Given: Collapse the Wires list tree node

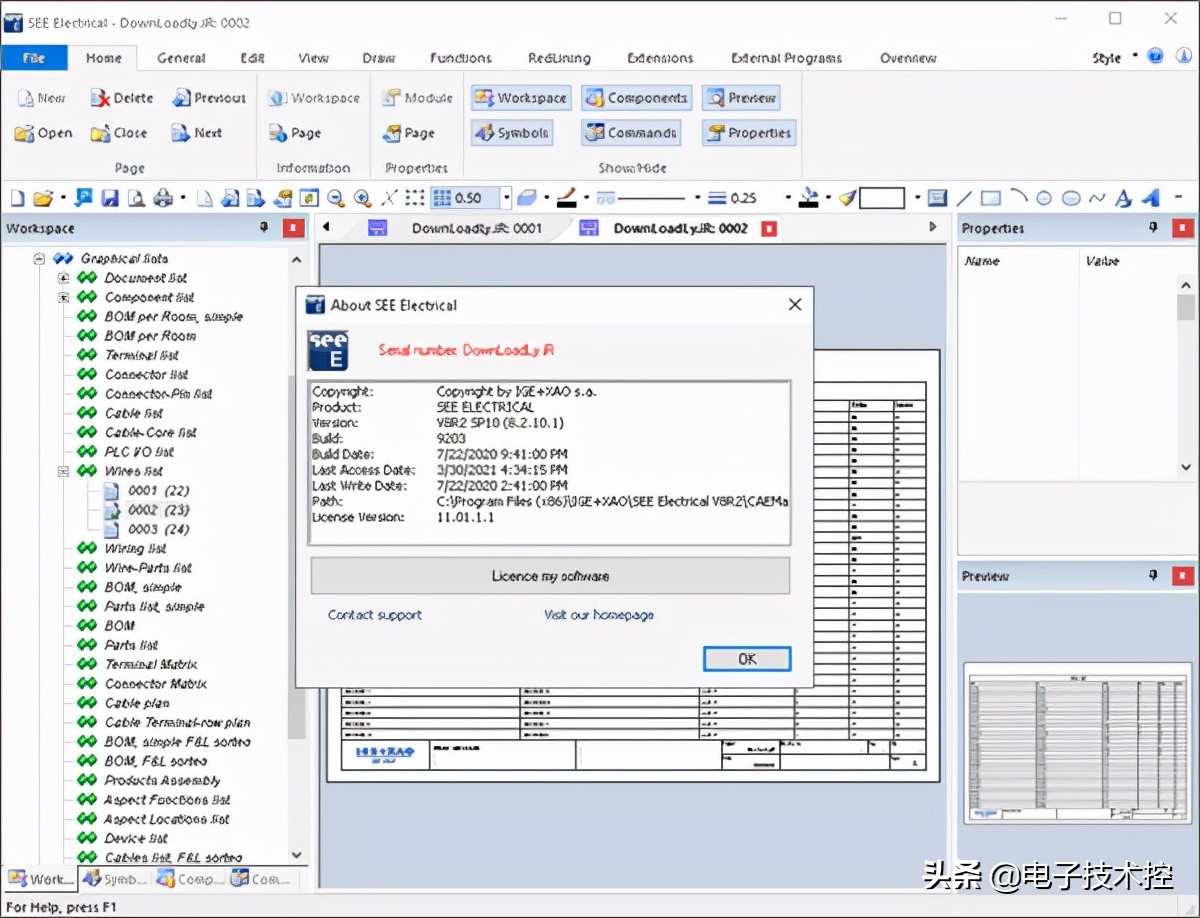Looking at the screenshot, I should (x=63, y=471).
